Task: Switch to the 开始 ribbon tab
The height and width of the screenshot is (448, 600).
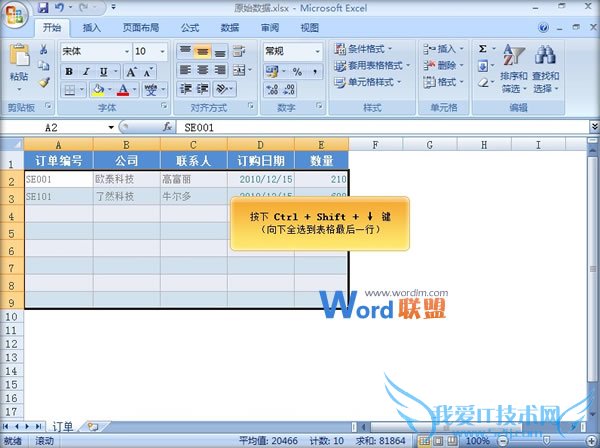Action: [52, 28]
